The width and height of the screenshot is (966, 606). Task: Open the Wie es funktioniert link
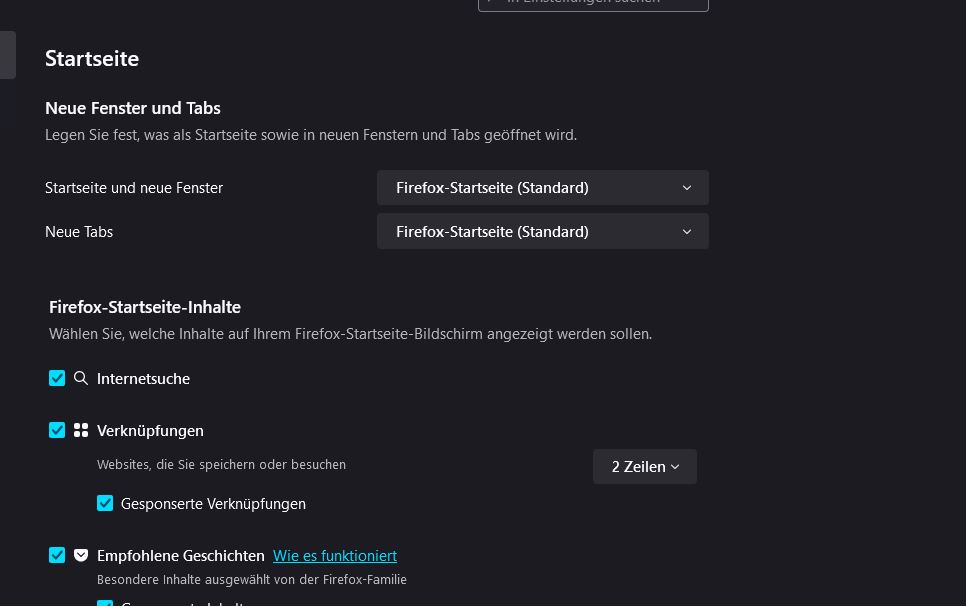335,556
